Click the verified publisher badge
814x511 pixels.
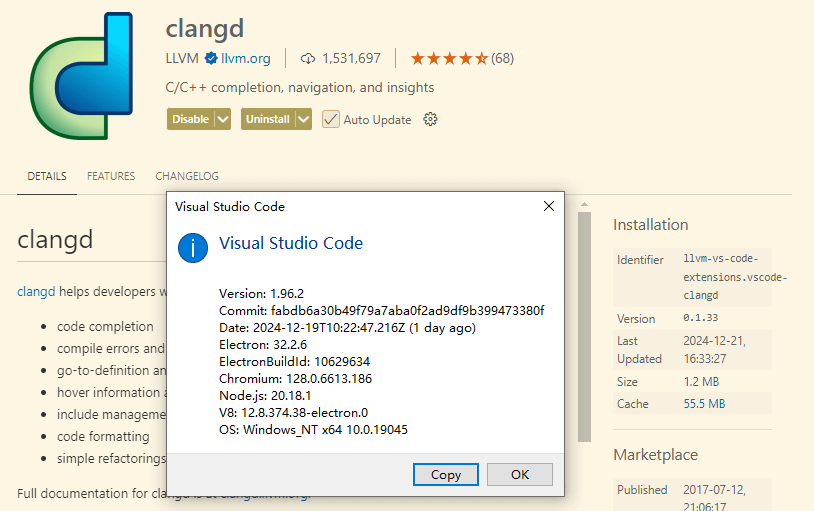211,58
